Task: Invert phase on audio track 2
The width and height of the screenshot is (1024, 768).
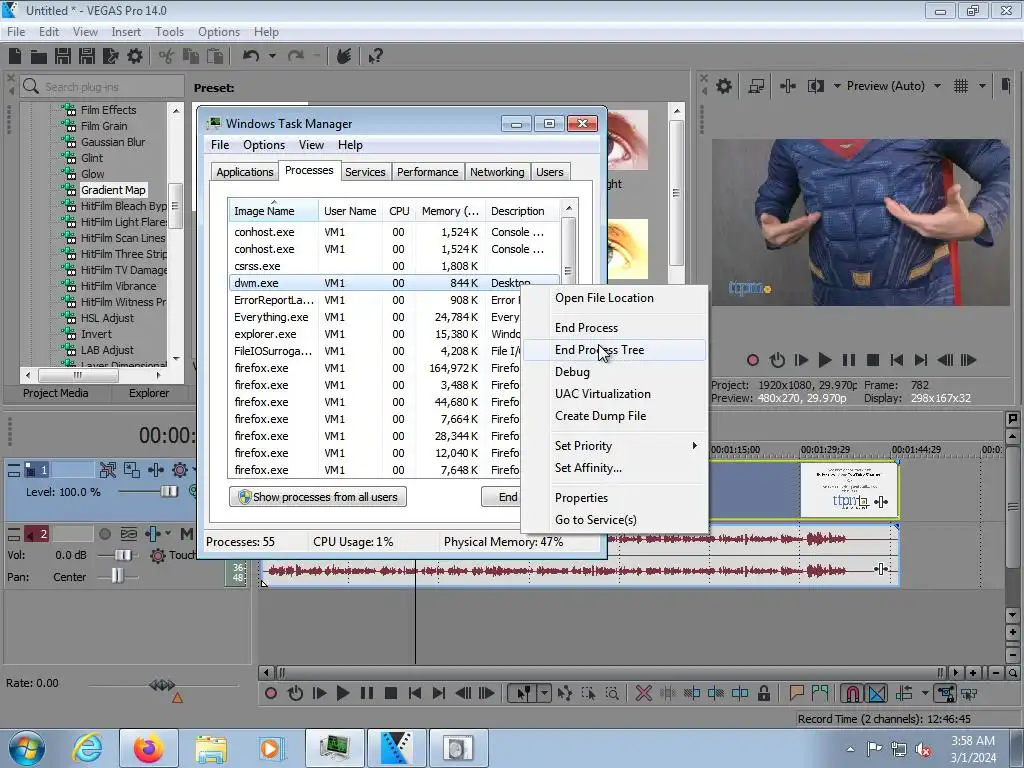Action: click(129, 534)
